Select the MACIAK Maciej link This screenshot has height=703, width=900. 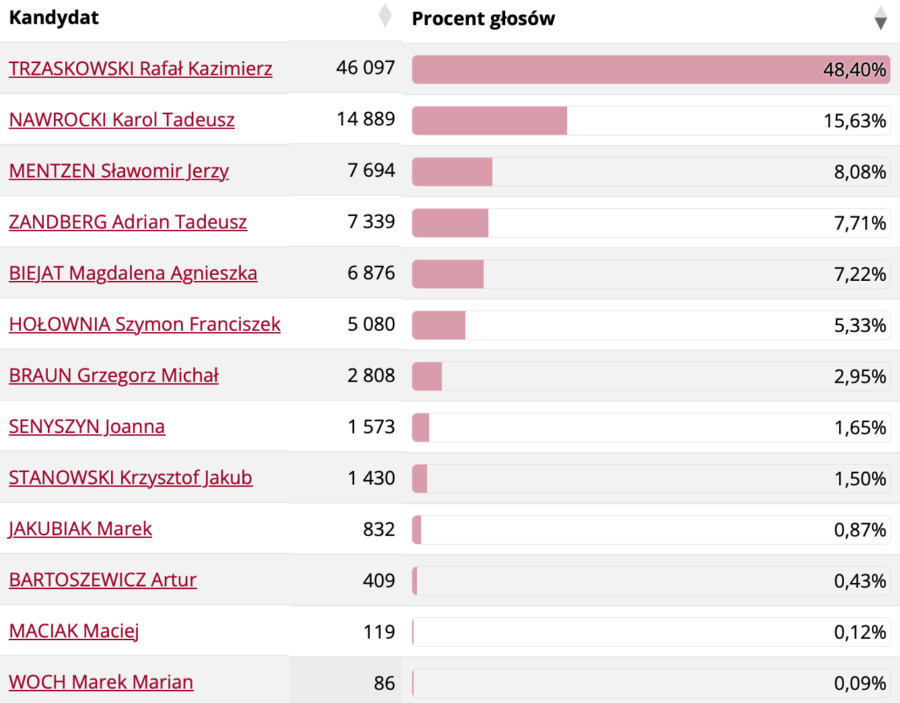tap(73, 631)
